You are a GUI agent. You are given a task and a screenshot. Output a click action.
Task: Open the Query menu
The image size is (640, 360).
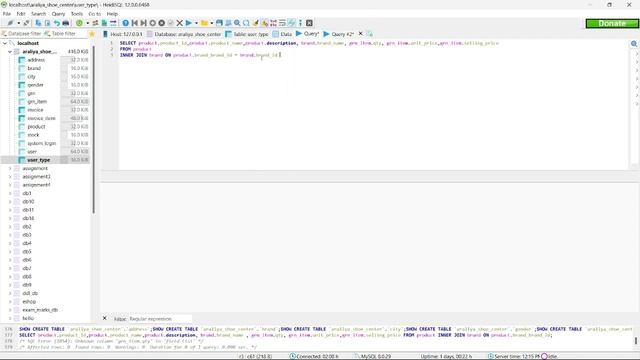click(x=58, y=14)
